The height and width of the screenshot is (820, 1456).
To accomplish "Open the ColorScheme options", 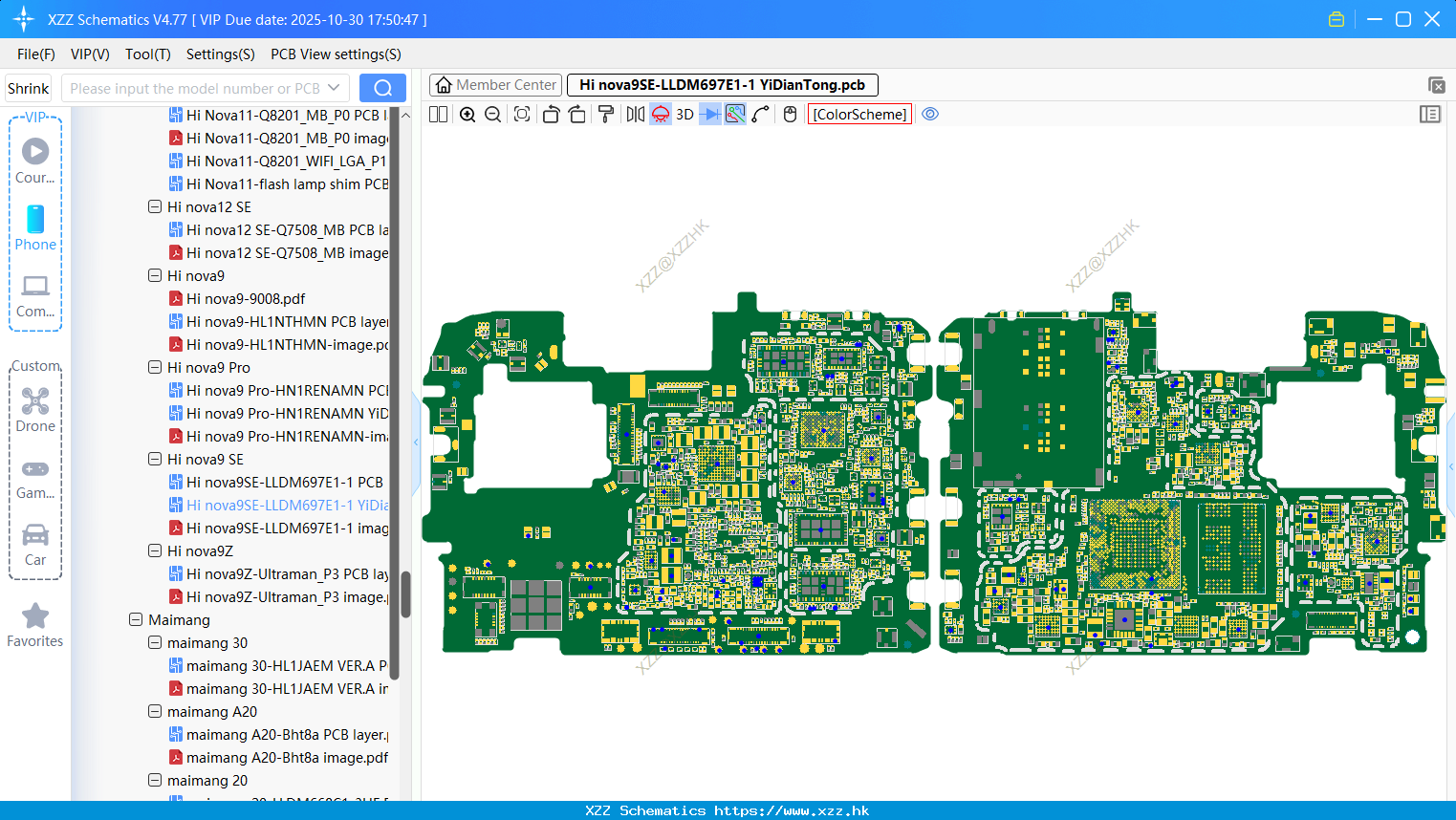I will coord(859,115).
